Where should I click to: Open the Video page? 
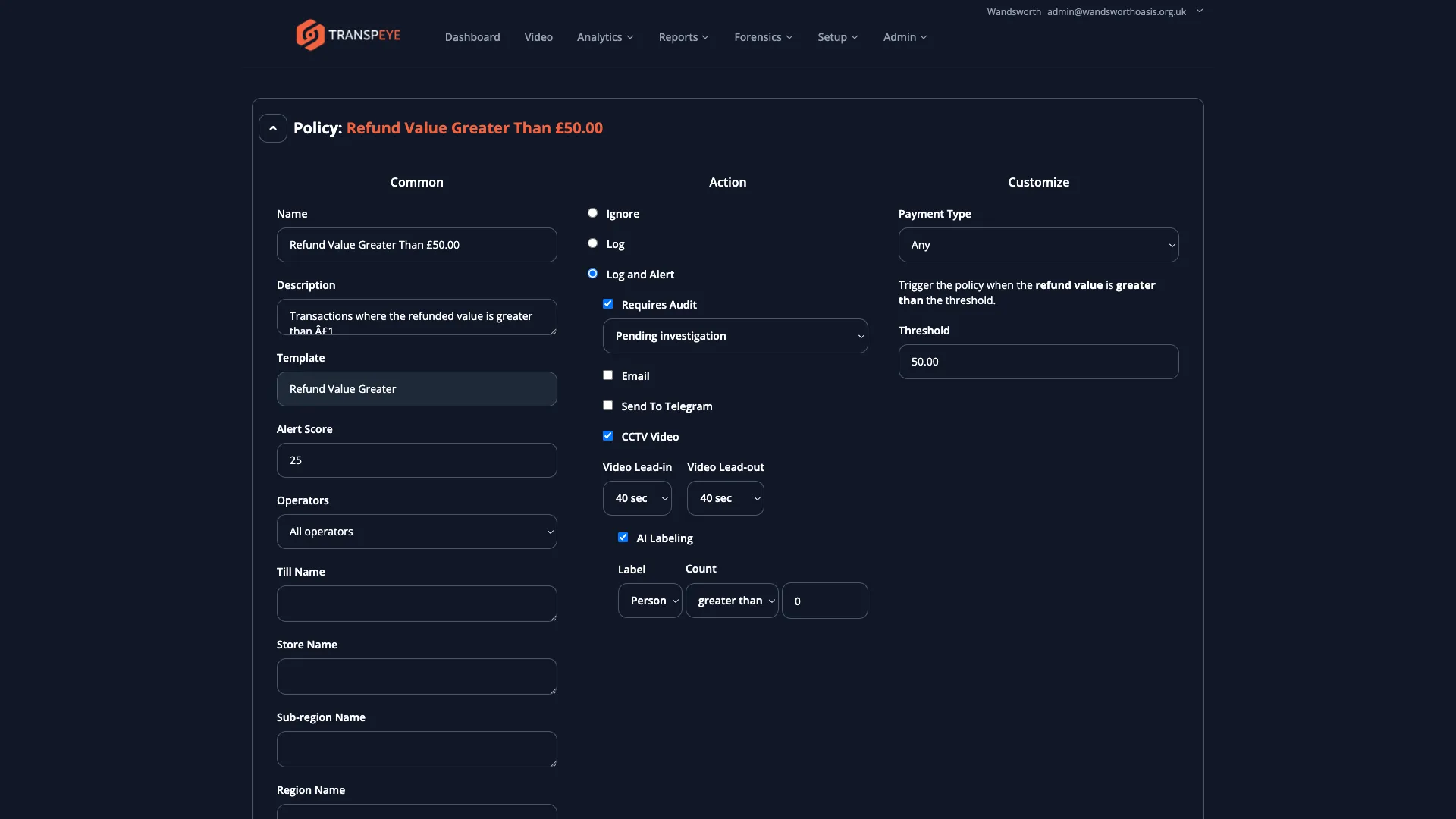[538, 36]
